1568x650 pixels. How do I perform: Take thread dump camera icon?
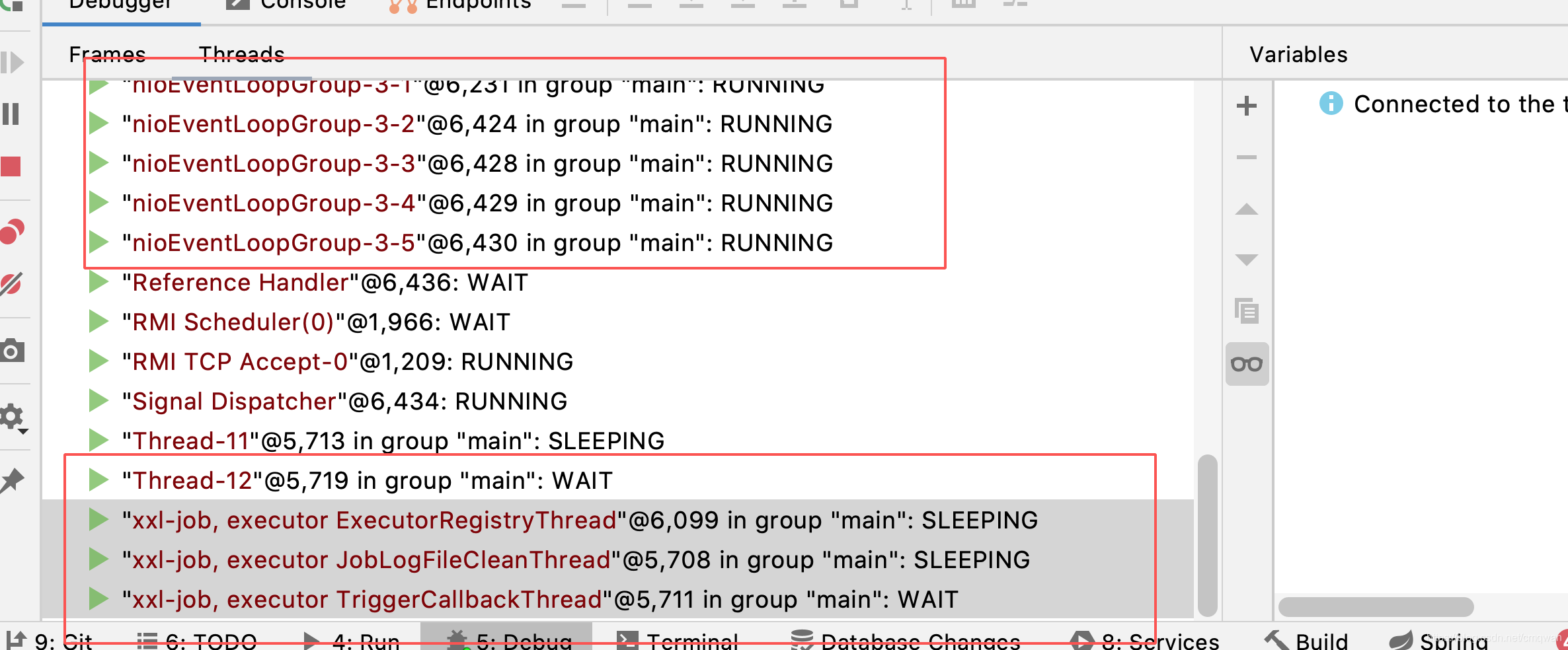point(12,350)
